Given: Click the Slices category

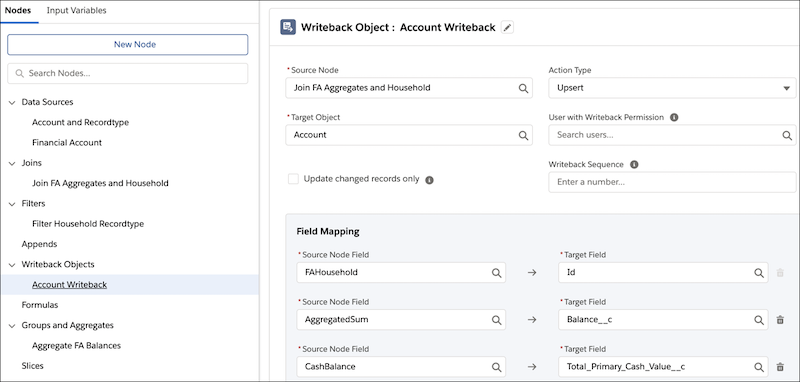Looking at the screenshot, I should (33, 366).
